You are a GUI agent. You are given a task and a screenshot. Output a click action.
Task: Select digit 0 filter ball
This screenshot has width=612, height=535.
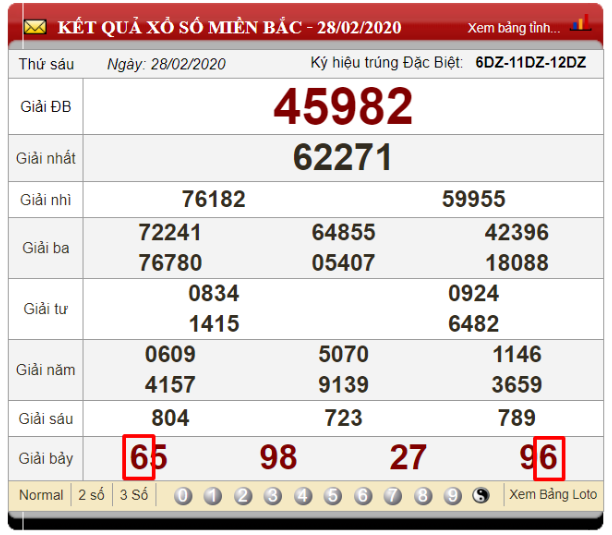pyautogui.click(x=183, y=496)
